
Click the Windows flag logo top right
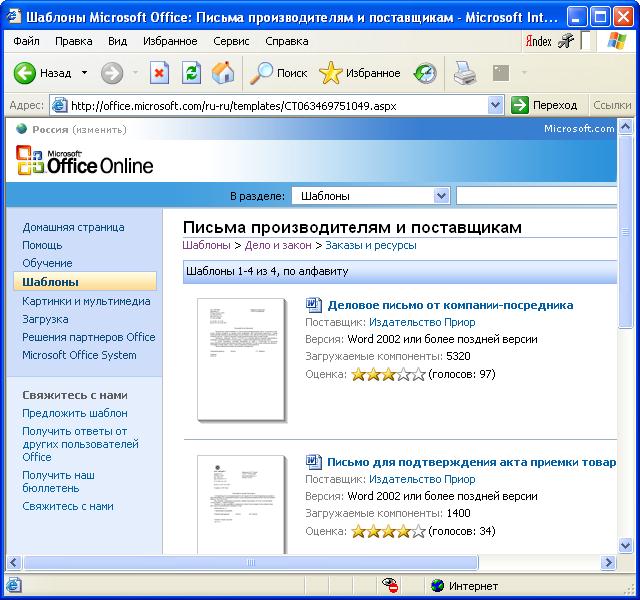(x=616, y=41)
